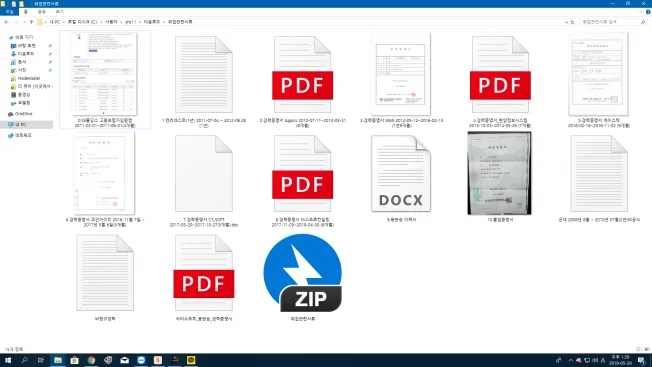
Task: Switch to large icons view via status bar
Action: point(647,349)
